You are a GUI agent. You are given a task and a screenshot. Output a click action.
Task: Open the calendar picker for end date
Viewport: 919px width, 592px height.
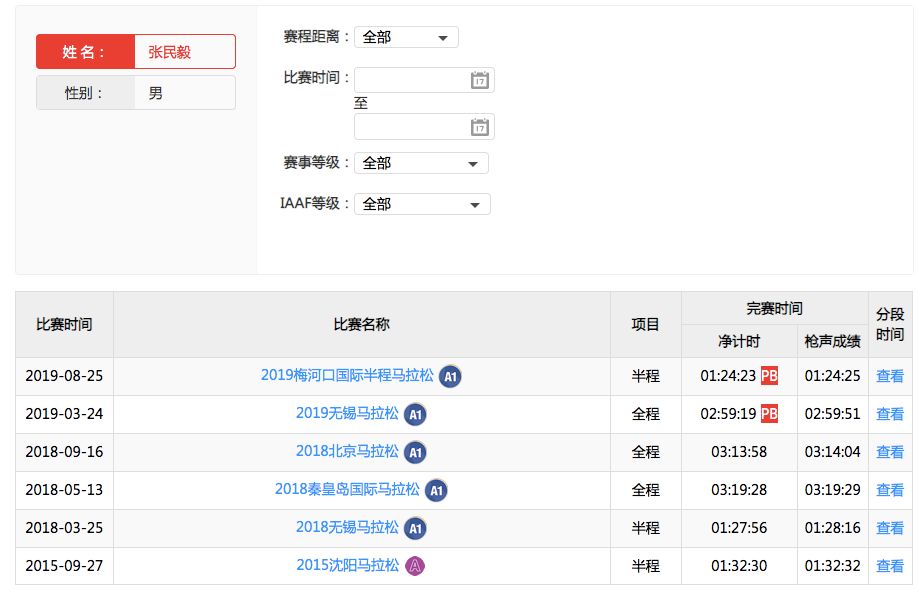coord(479,126)
